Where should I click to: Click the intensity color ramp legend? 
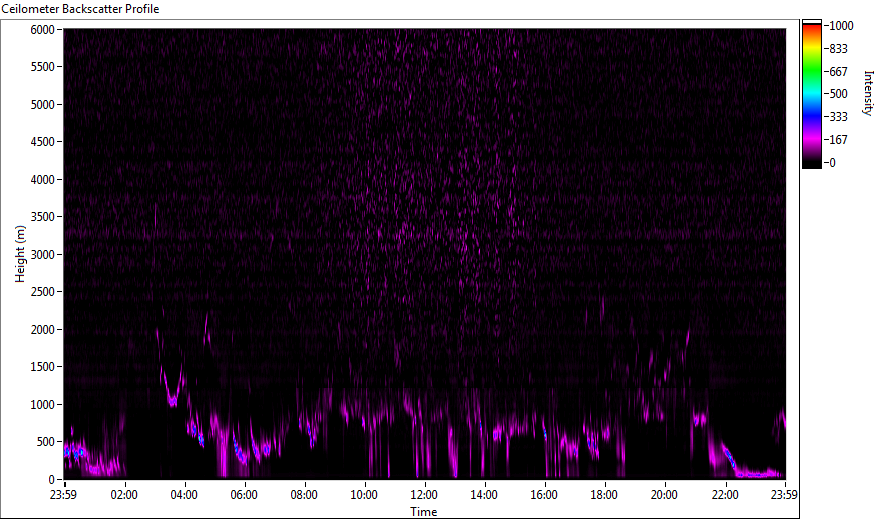(x=811, y=94)
